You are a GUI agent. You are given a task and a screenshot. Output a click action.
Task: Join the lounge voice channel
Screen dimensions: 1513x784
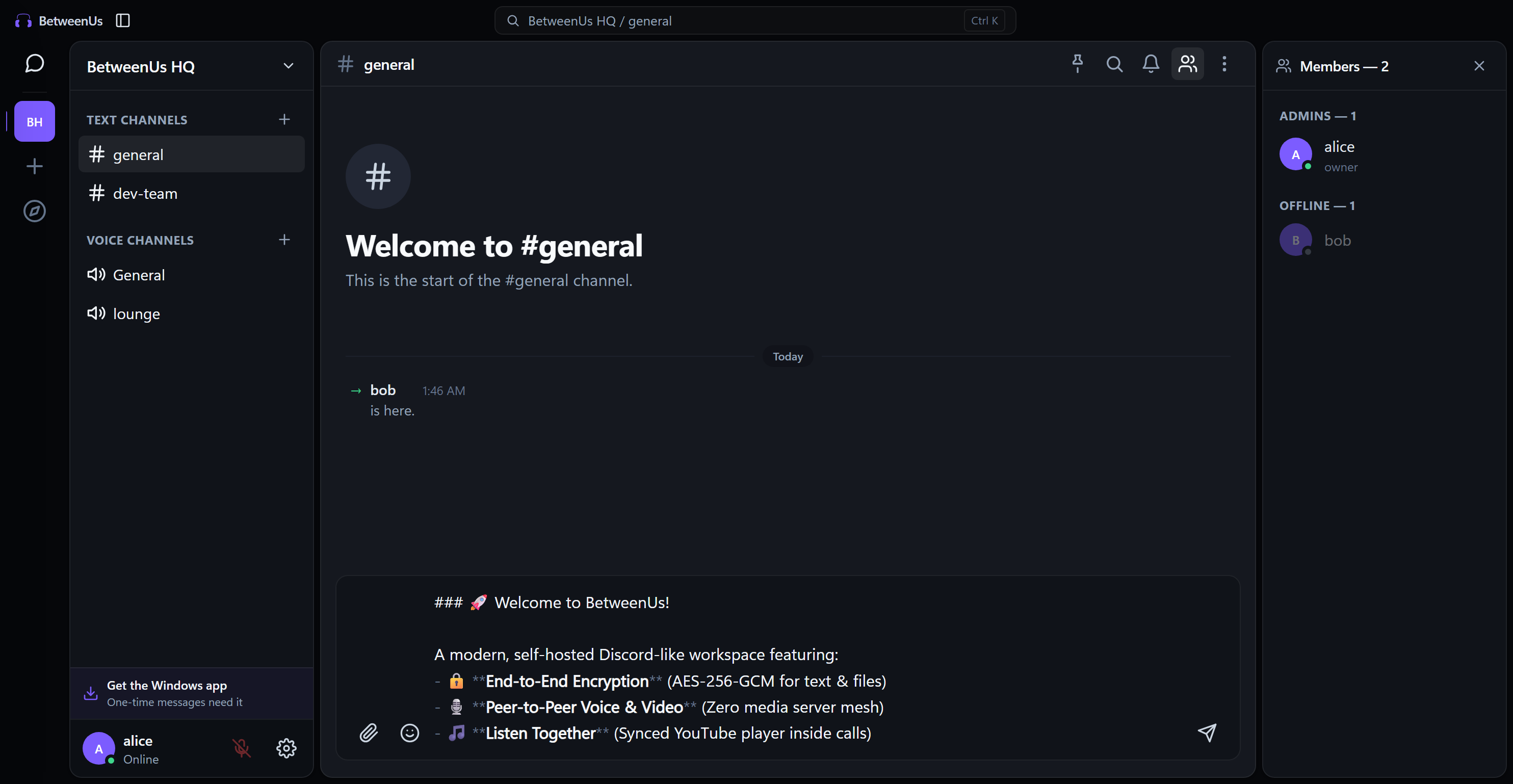pos(192,313)
